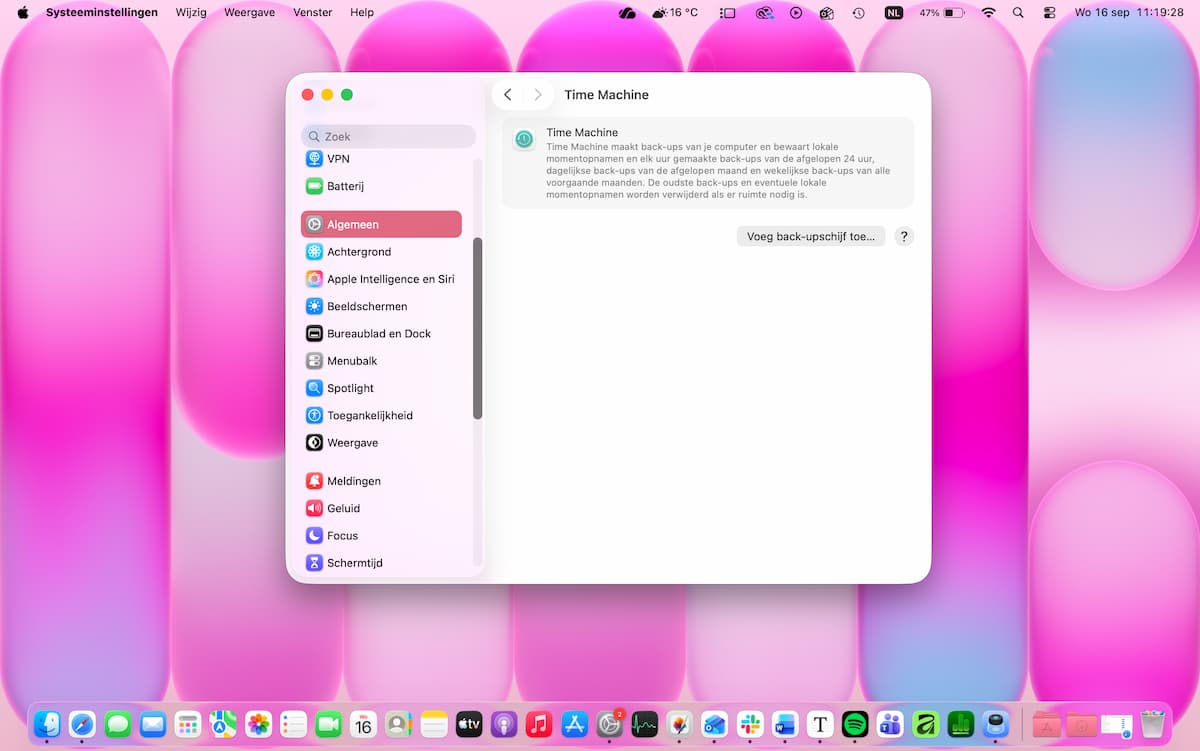Open the weather 16 °C menu item

pos(675,12)
